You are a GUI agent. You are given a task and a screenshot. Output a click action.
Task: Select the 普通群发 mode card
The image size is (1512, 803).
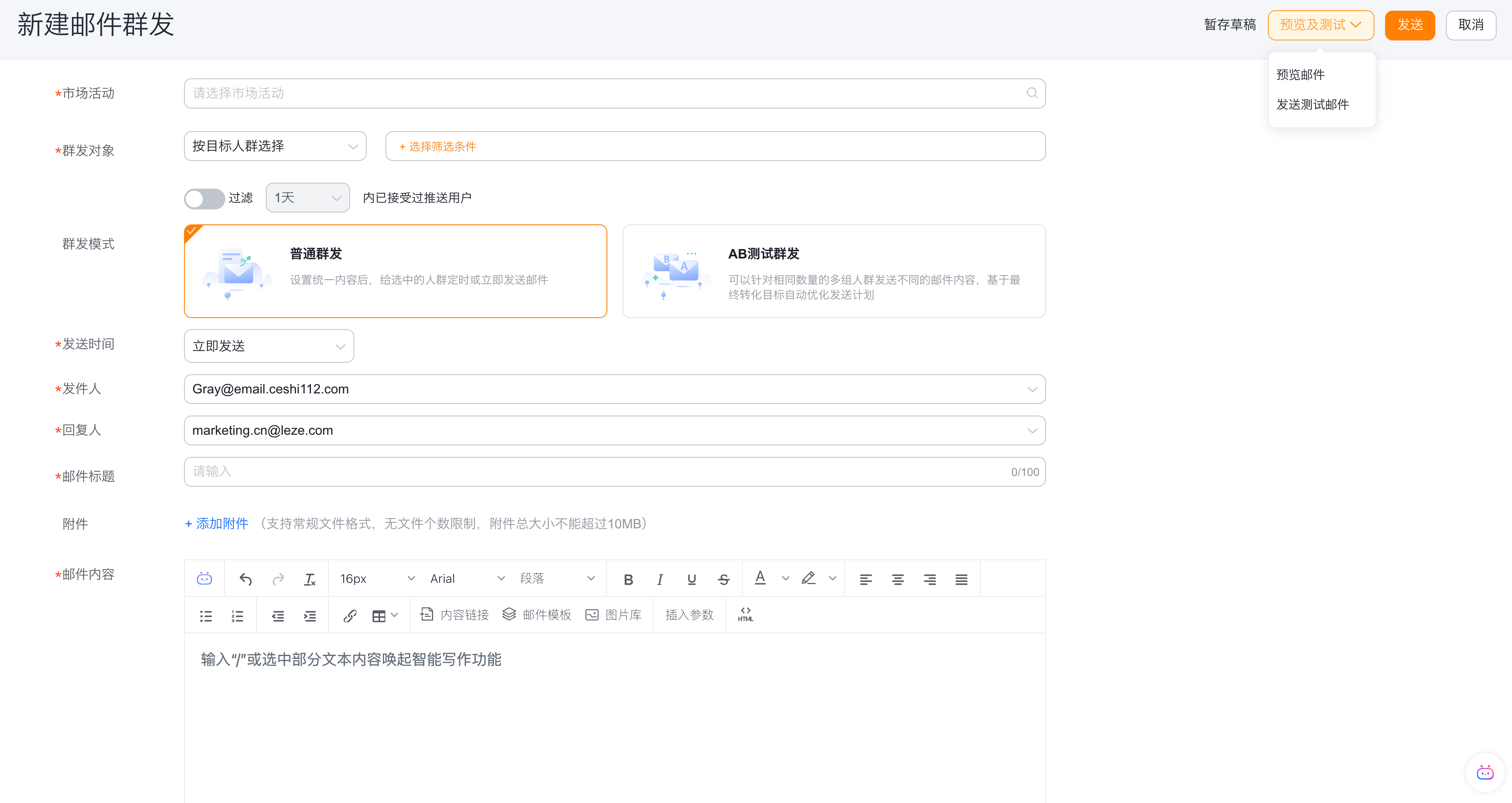coord(395,271)
